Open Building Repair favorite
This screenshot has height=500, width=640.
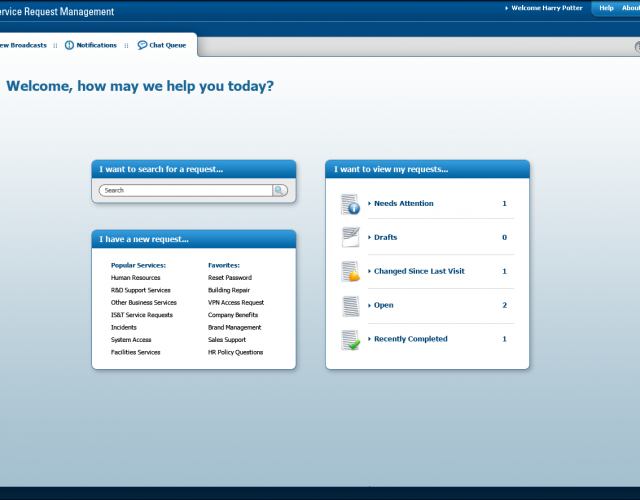pyautogui.click(x=229, y=290)
